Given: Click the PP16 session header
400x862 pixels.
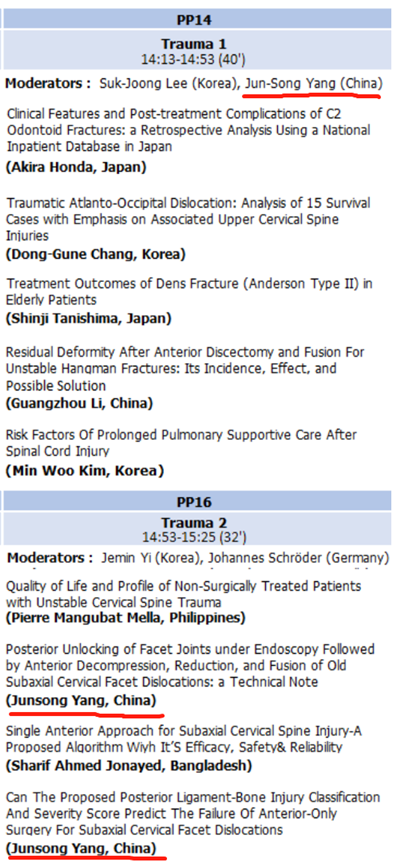Looking at the screenshot, I should click(195, 502).
